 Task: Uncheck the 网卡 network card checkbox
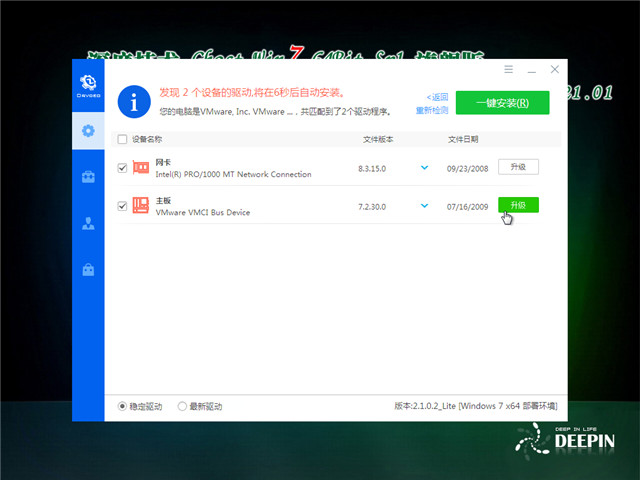tap(122, 168)
